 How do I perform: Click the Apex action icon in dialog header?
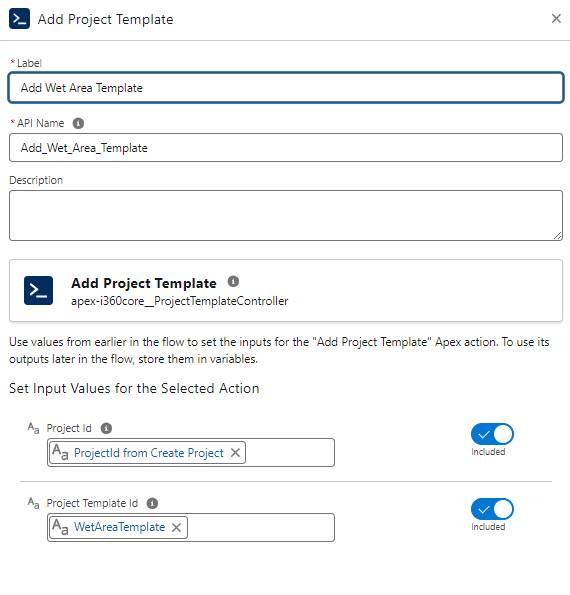tap(19, 19)
